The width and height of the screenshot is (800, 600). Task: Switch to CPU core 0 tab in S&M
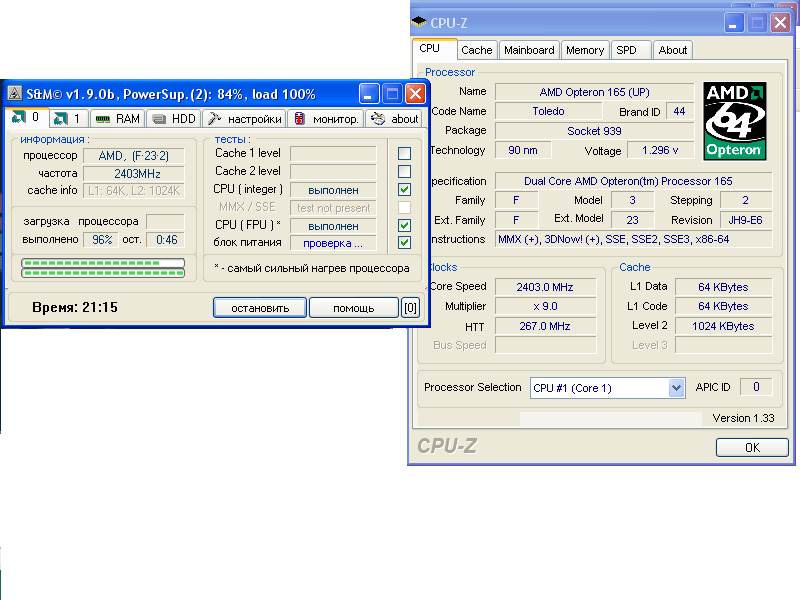(27, 118)
